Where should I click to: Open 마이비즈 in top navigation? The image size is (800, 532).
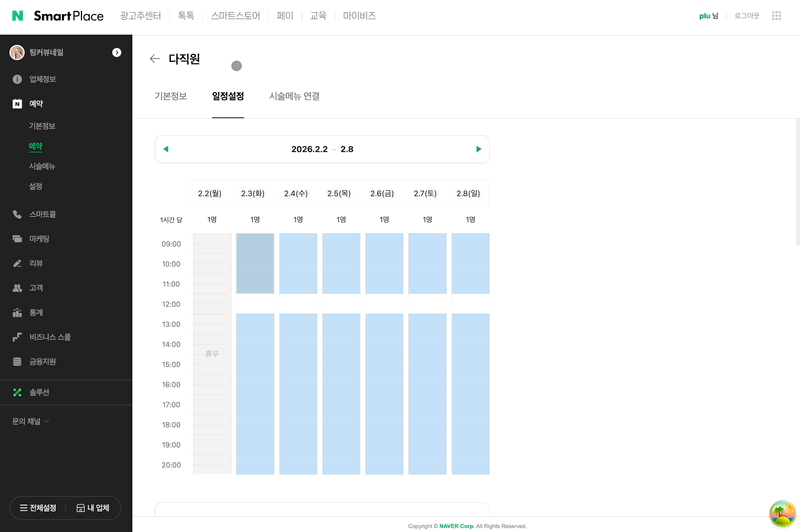tap(359, 16)
